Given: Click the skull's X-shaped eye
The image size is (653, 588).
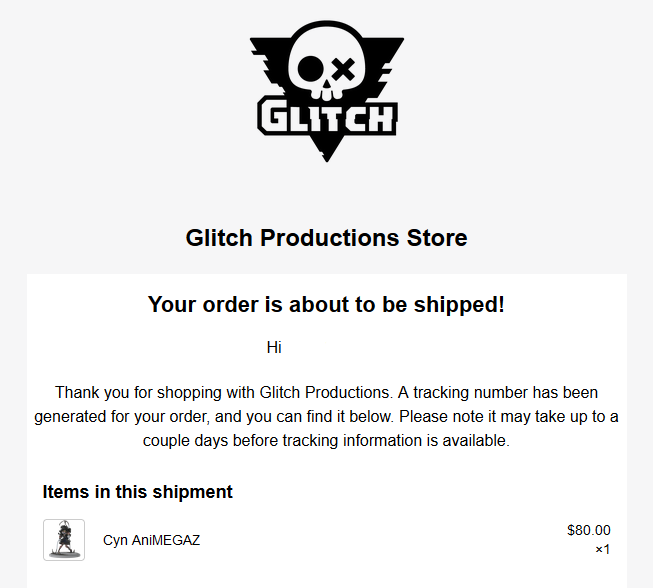Looking at the screenshot, I should pyautogui.click(x=343, y=69).
